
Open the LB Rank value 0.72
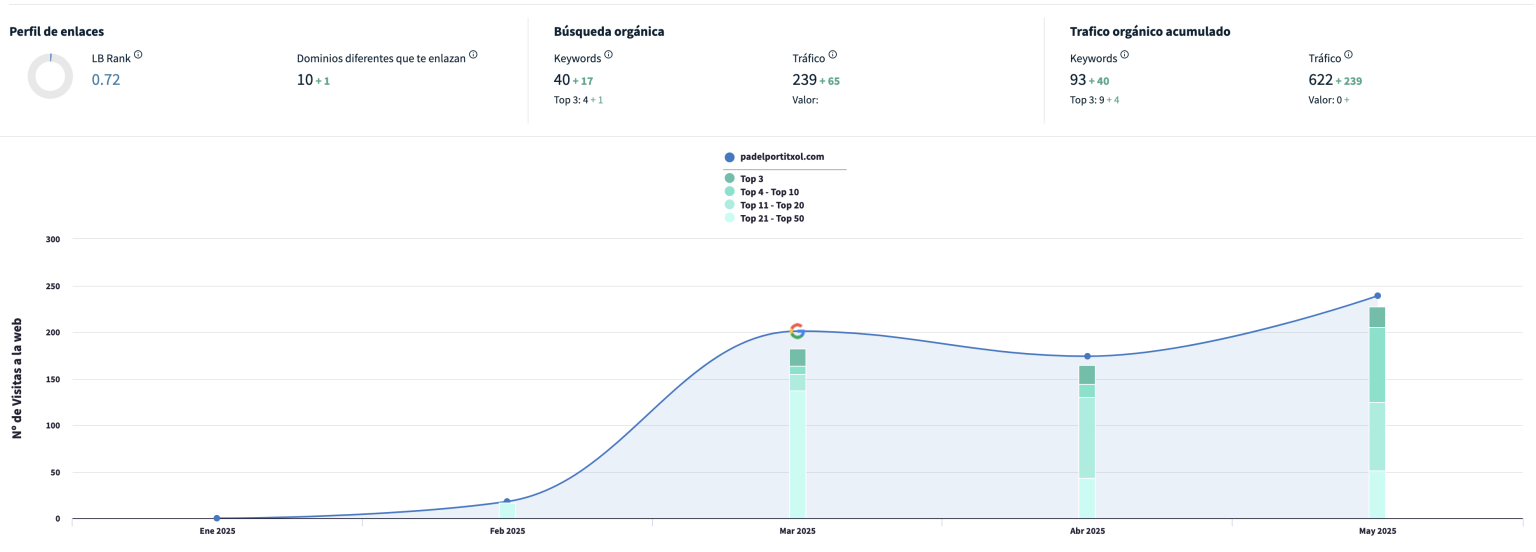click(x=106, y=80)
